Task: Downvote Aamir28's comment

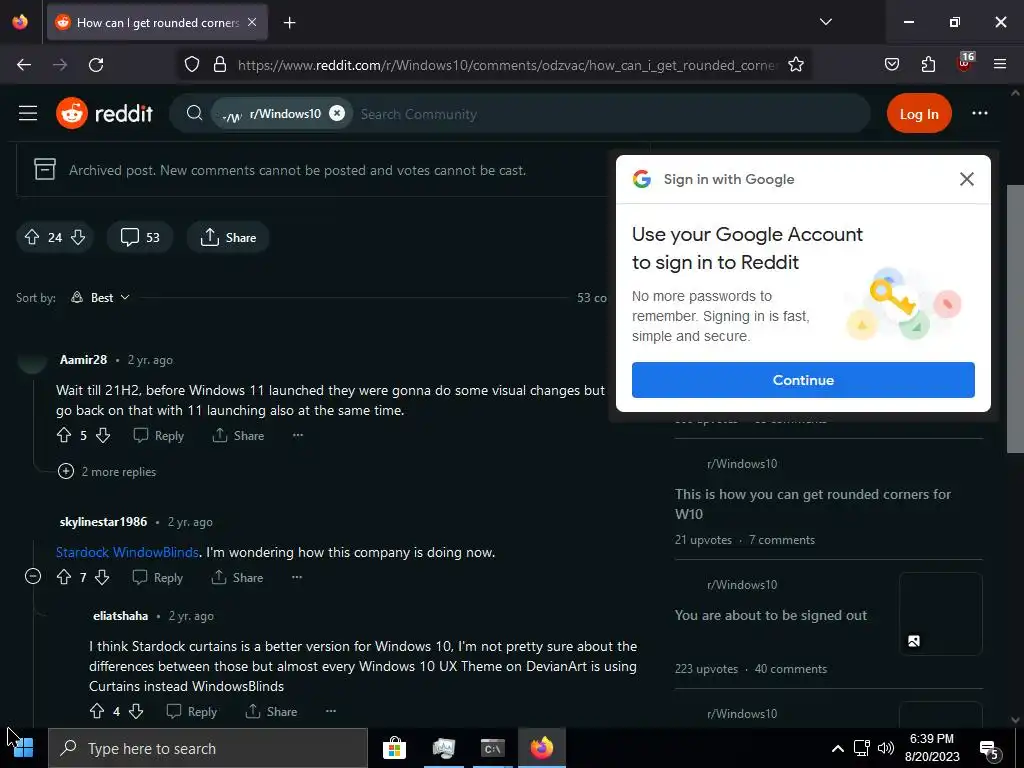Action: click(103, 435)
